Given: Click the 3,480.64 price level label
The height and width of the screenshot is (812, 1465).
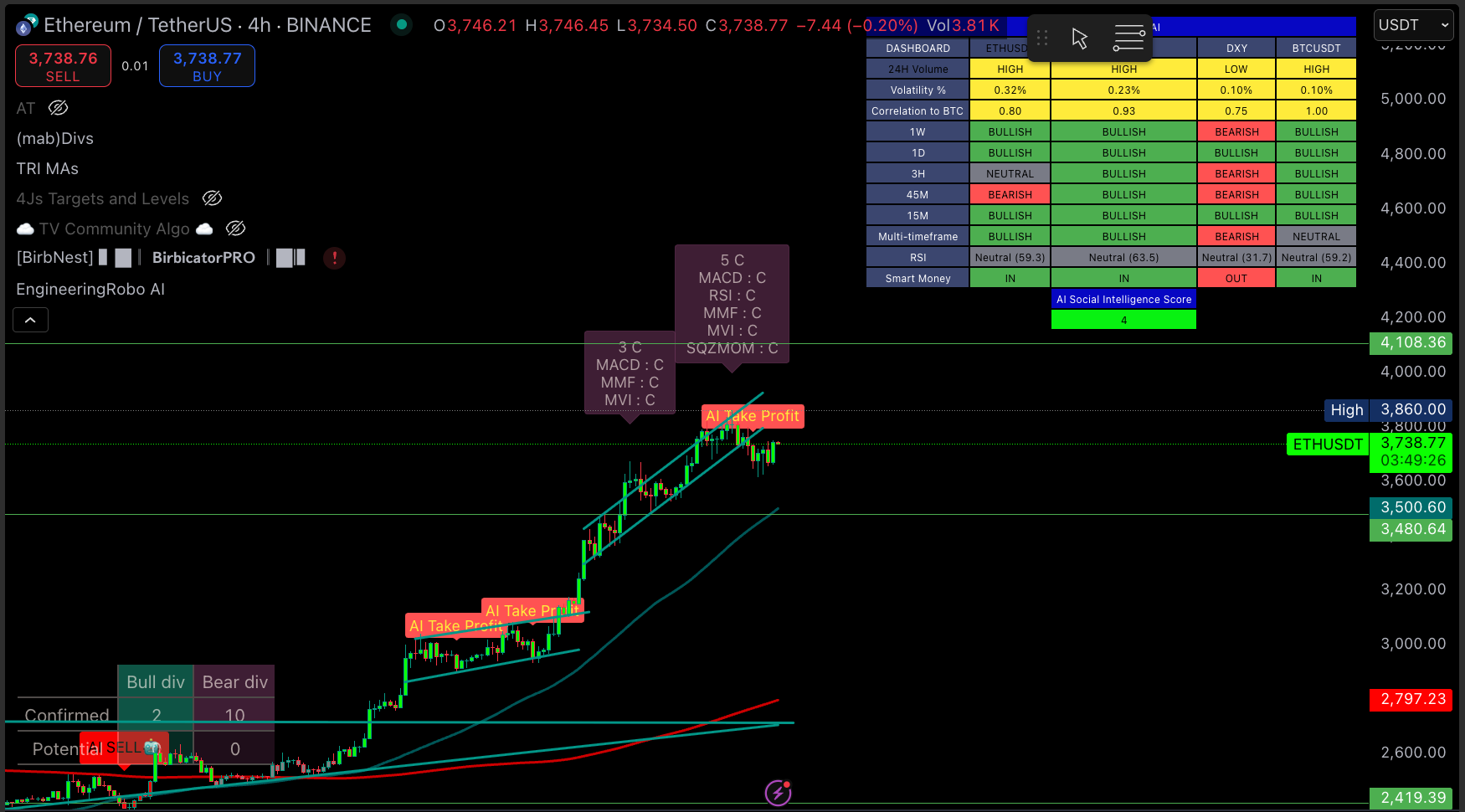Looking at the screenshot, I should pyautogui.click(x=1411, y=529).
